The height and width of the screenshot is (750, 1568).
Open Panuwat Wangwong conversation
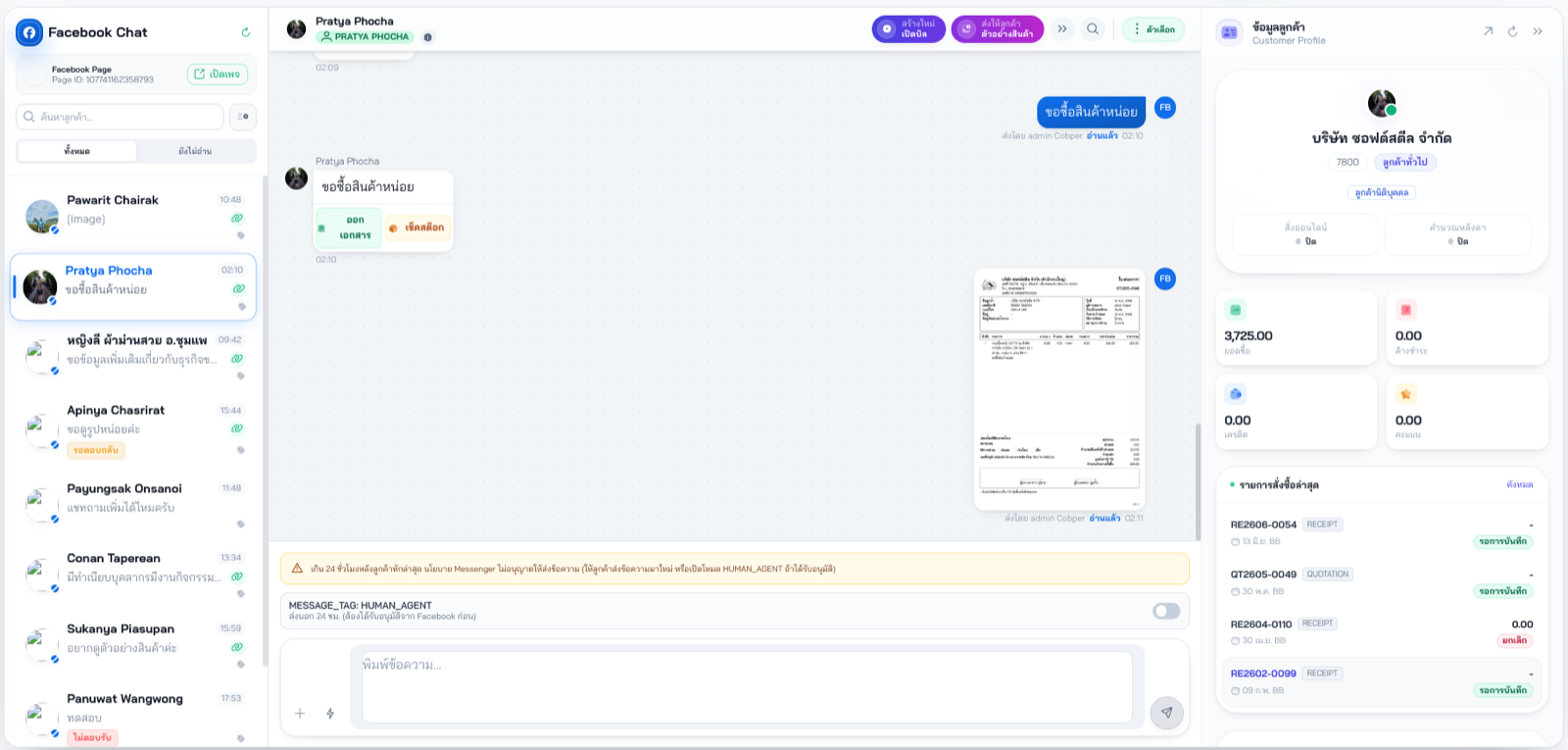click(134, 716)
